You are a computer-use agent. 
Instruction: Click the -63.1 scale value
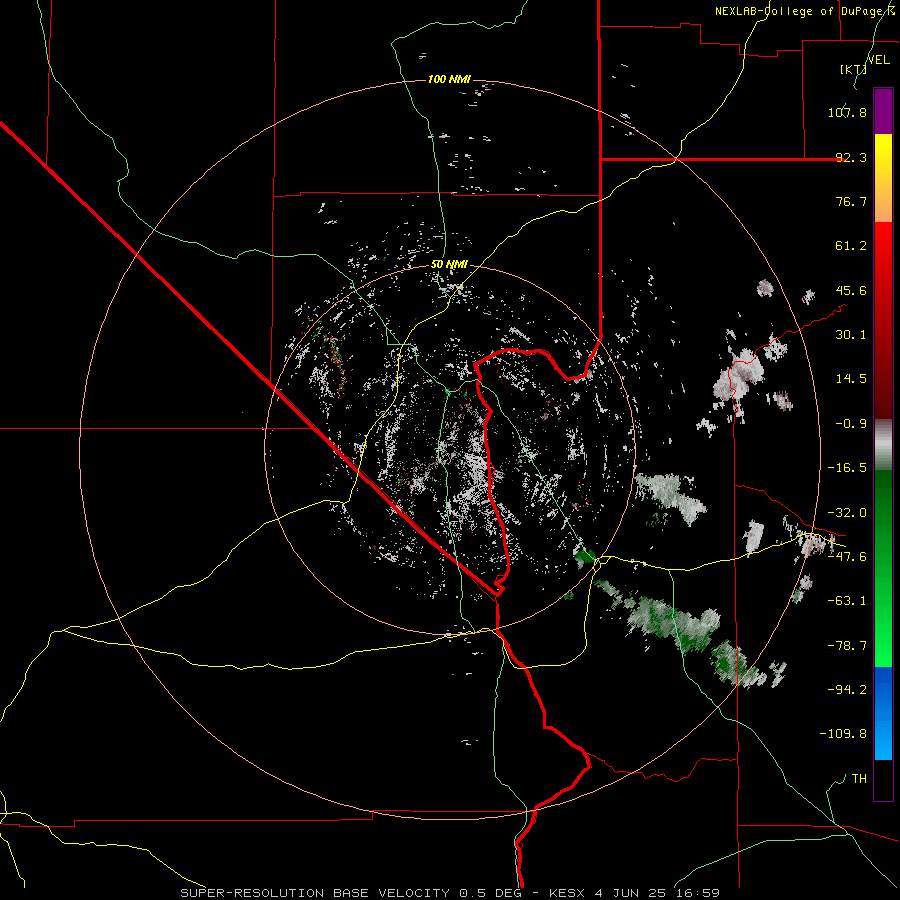click(847, 601)
